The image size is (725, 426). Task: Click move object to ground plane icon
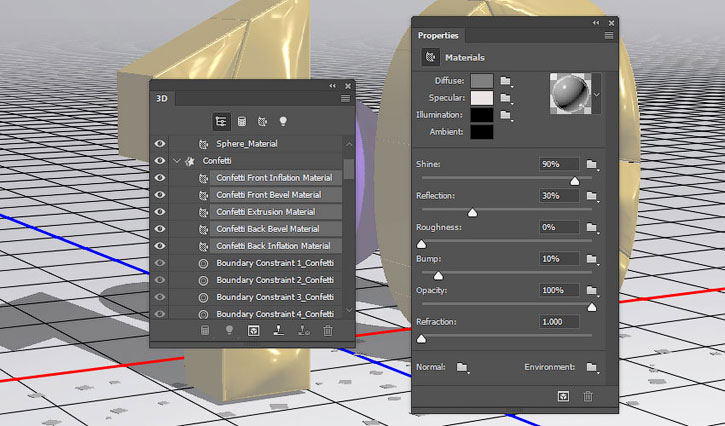pos(278,330)
